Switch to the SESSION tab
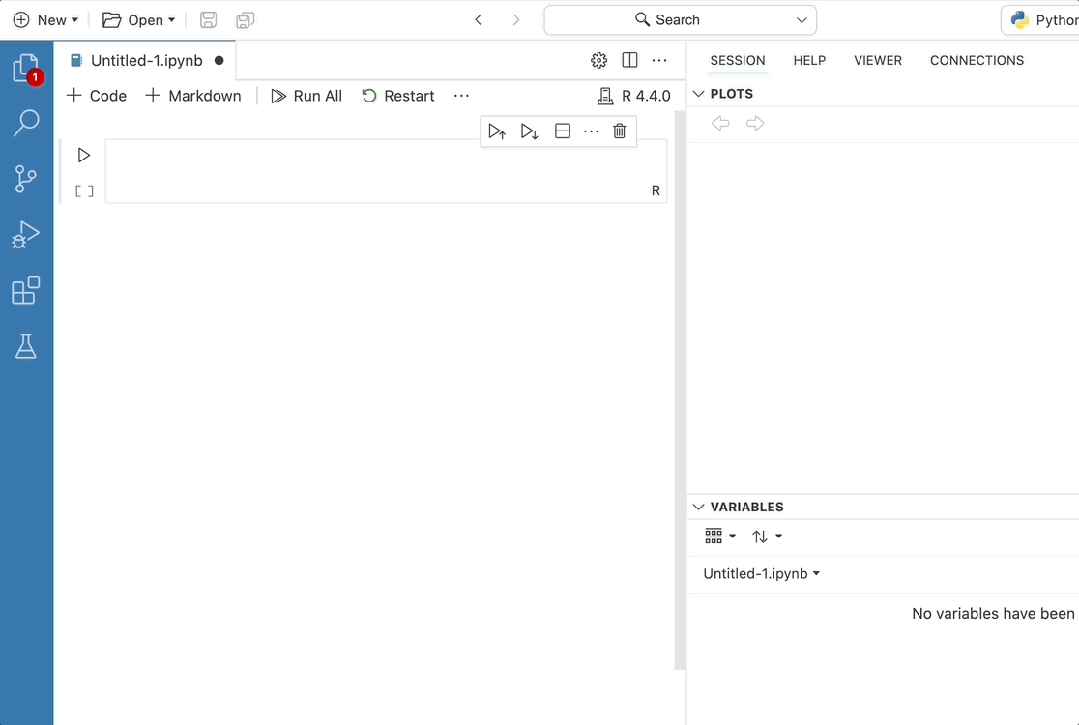Image resolution: width=1079 pixels, height=725 pixels. click(738, 61)
